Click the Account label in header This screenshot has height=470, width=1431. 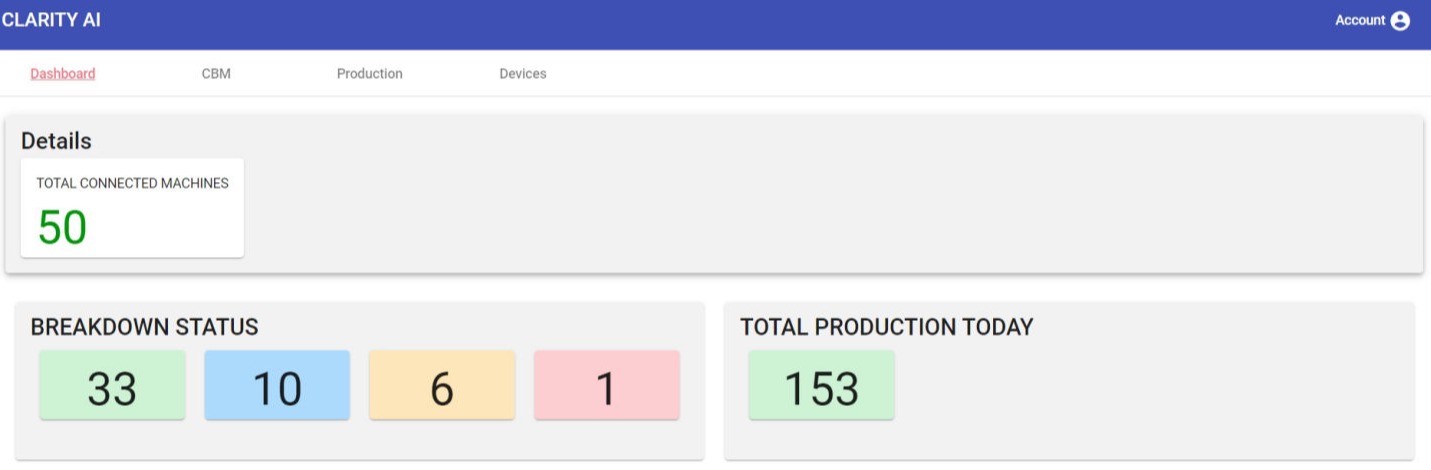[1360, 20]
